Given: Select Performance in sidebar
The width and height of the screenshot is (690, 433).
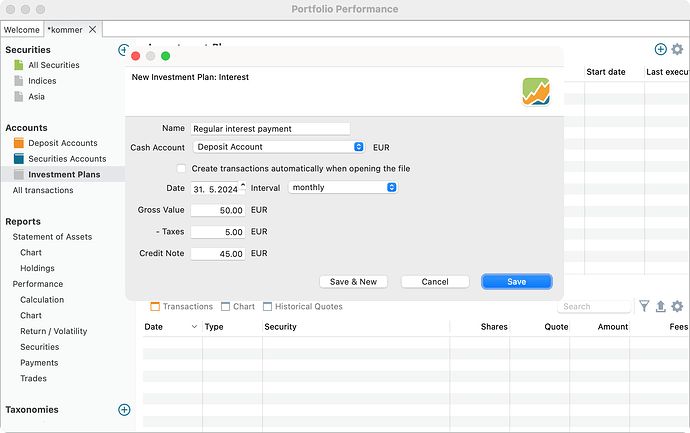Looking at the screenshot, I should coord(38,284).
